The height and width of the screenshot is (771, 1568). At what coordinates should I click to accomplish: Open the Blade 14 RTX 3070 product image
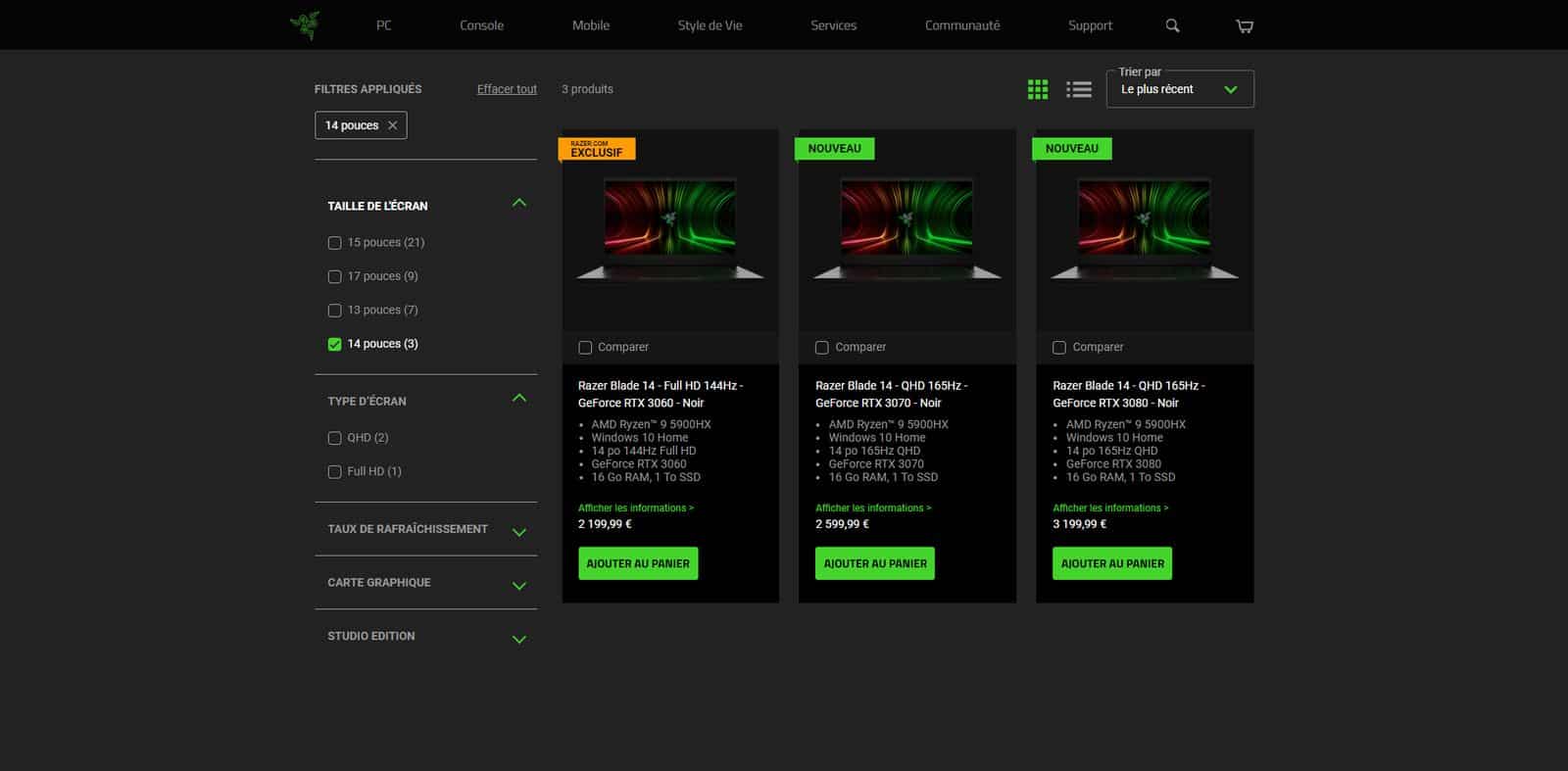tap(907, 230)
